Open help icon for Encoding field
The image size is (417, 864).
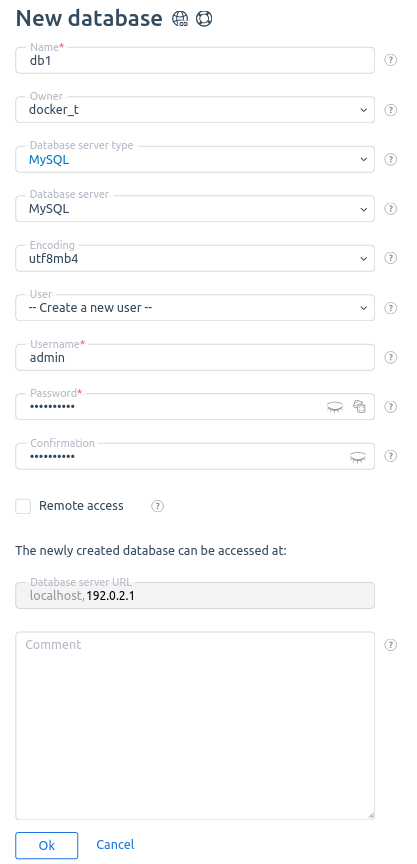[x=391, y=258]
